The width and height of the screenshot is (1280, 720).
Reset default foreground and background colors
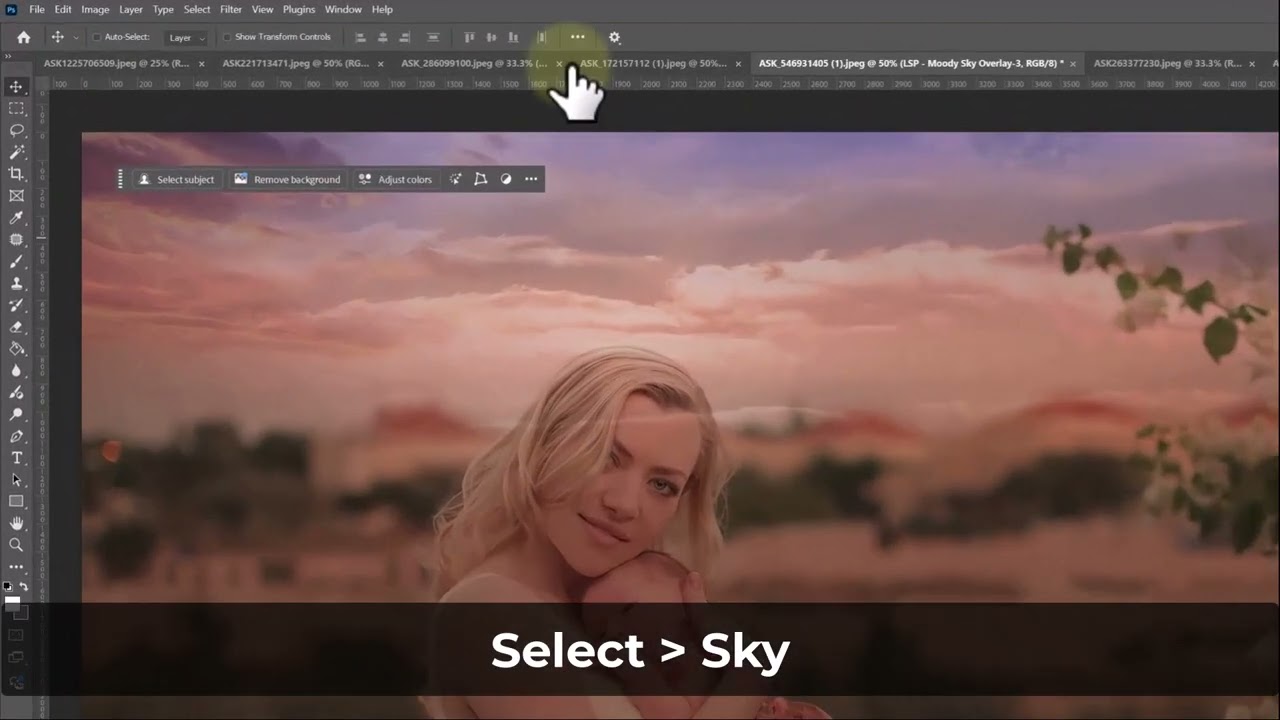click(8, 587)
